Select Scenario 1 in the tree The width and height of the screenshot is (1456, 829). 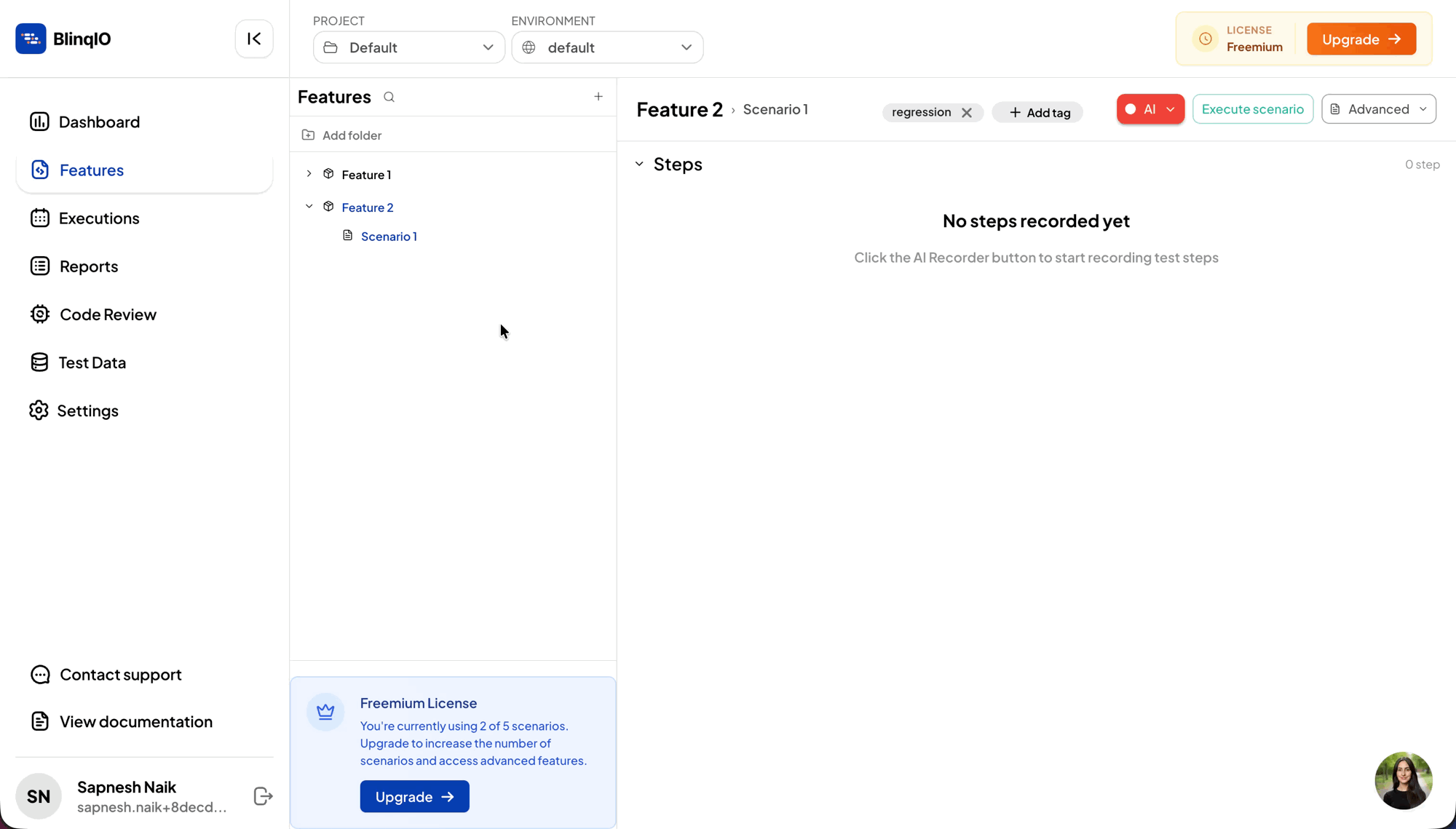pyautogui.click(x=389, y=236)
